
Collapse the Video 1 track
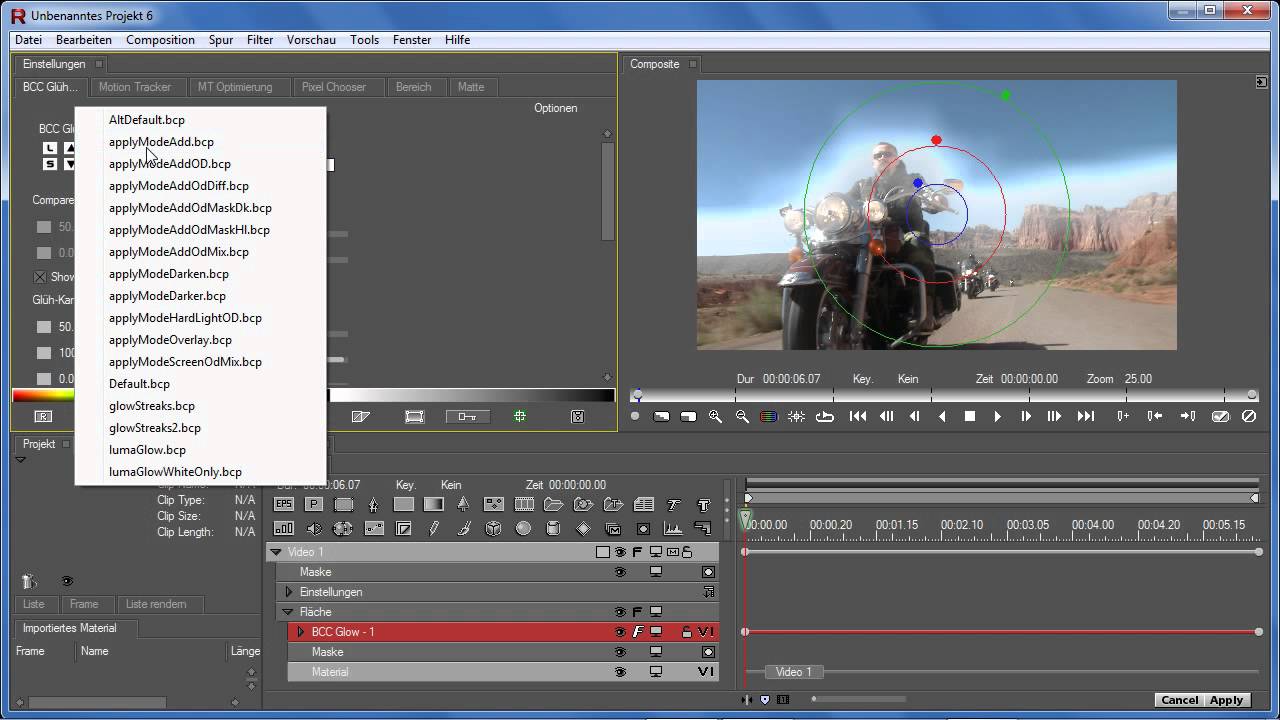[276, 552]
